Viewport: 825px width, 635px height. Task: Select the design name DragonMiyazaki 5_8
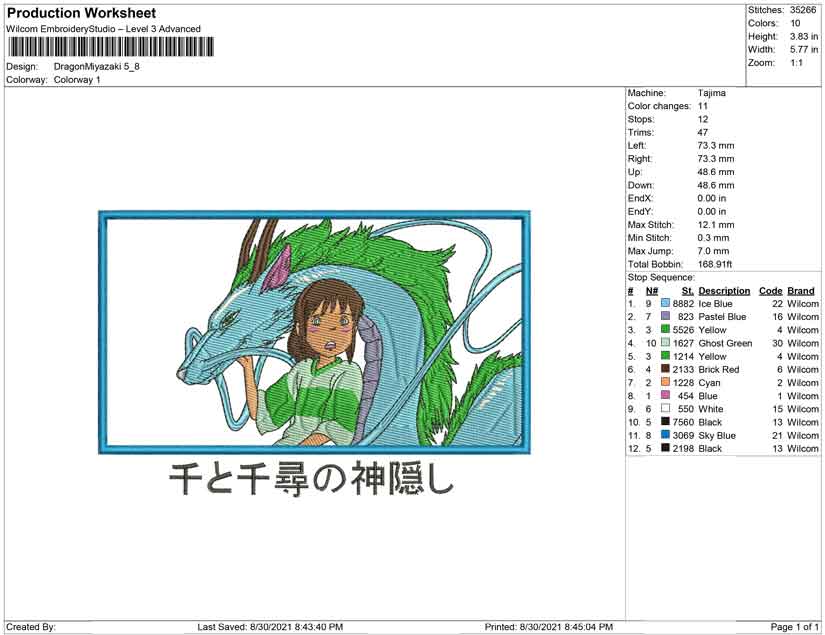[97, 67]
